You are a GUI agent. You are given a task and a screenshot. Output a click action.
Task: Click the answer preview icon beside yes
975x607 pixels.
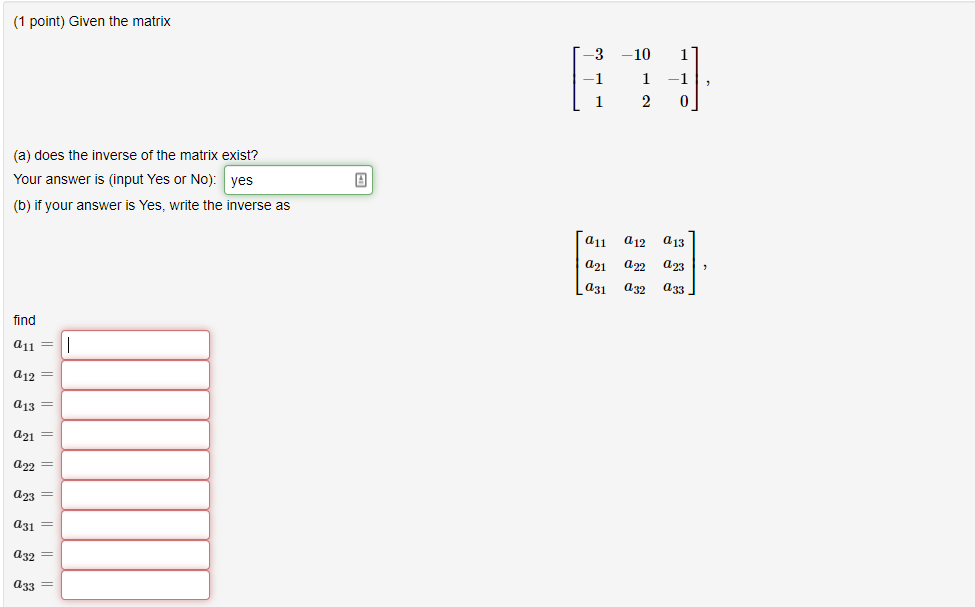point(361,180)
